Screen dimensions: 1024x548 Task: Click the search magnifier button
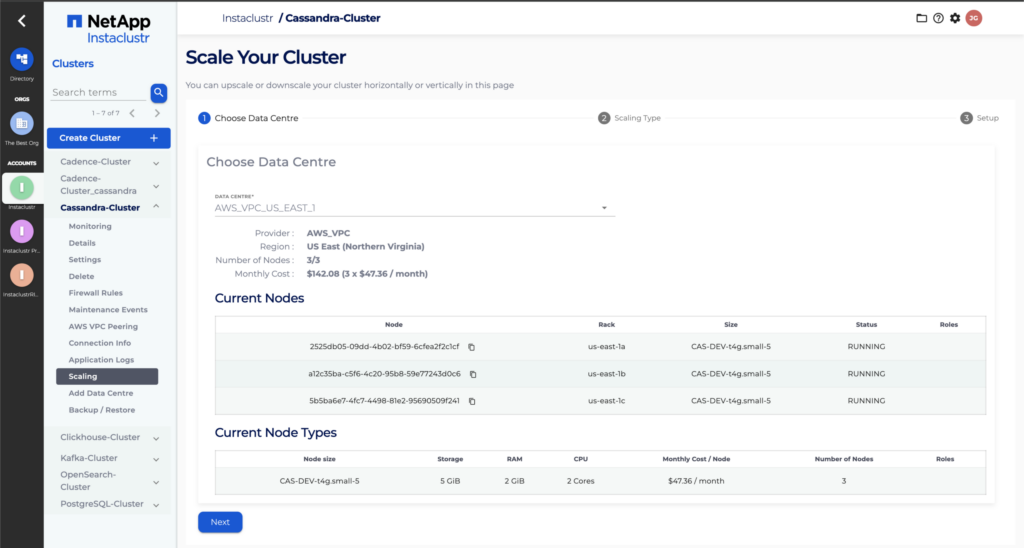coord(158,92)
